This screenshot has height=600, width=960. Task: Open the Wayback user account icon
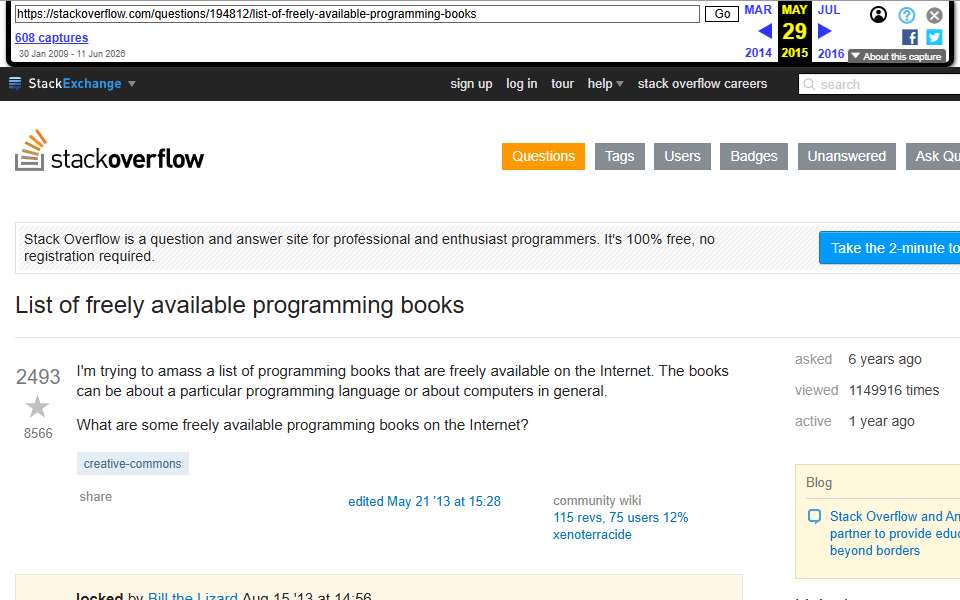[878, 15]
